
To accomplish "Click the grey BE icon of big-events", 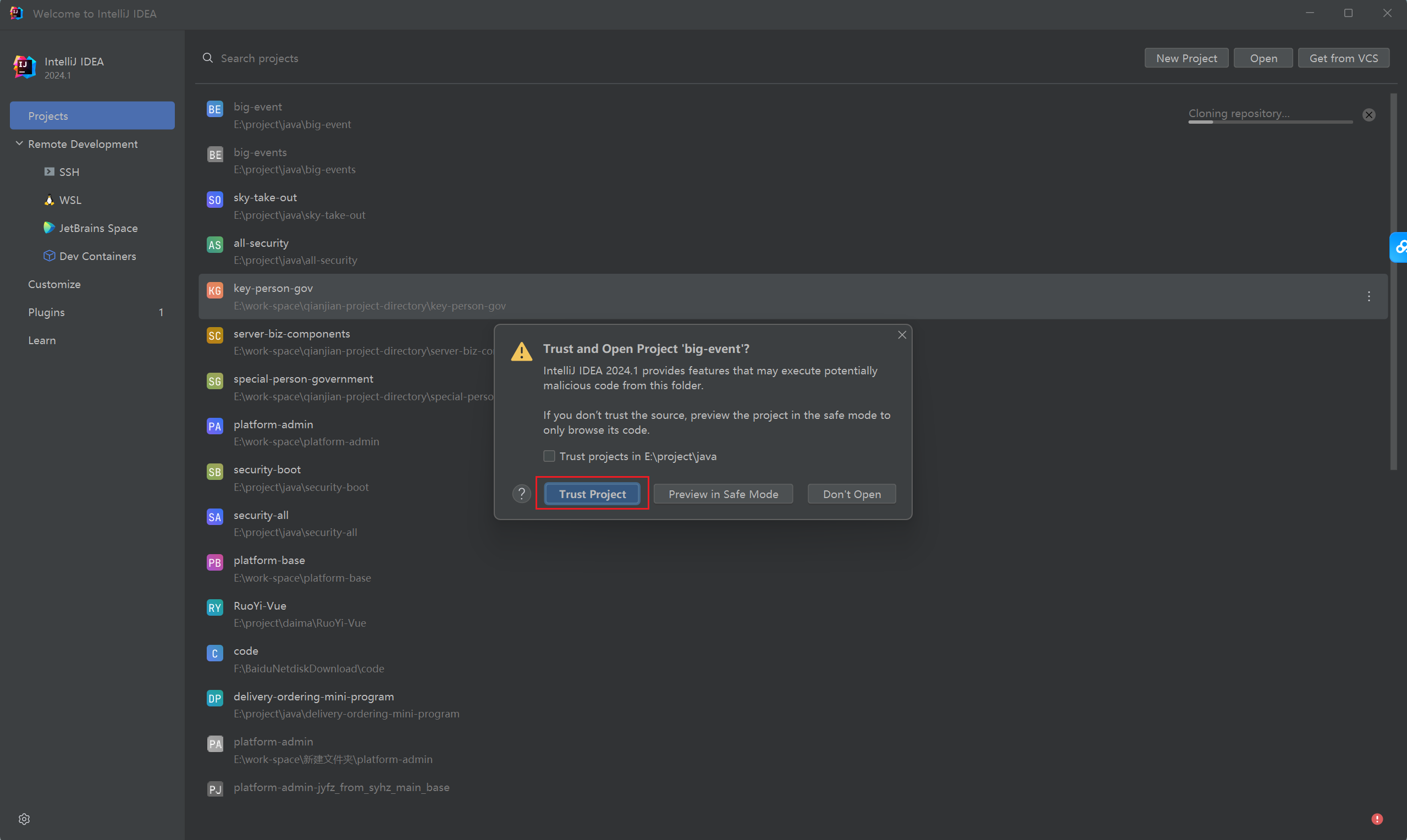I will pos(214,154).
